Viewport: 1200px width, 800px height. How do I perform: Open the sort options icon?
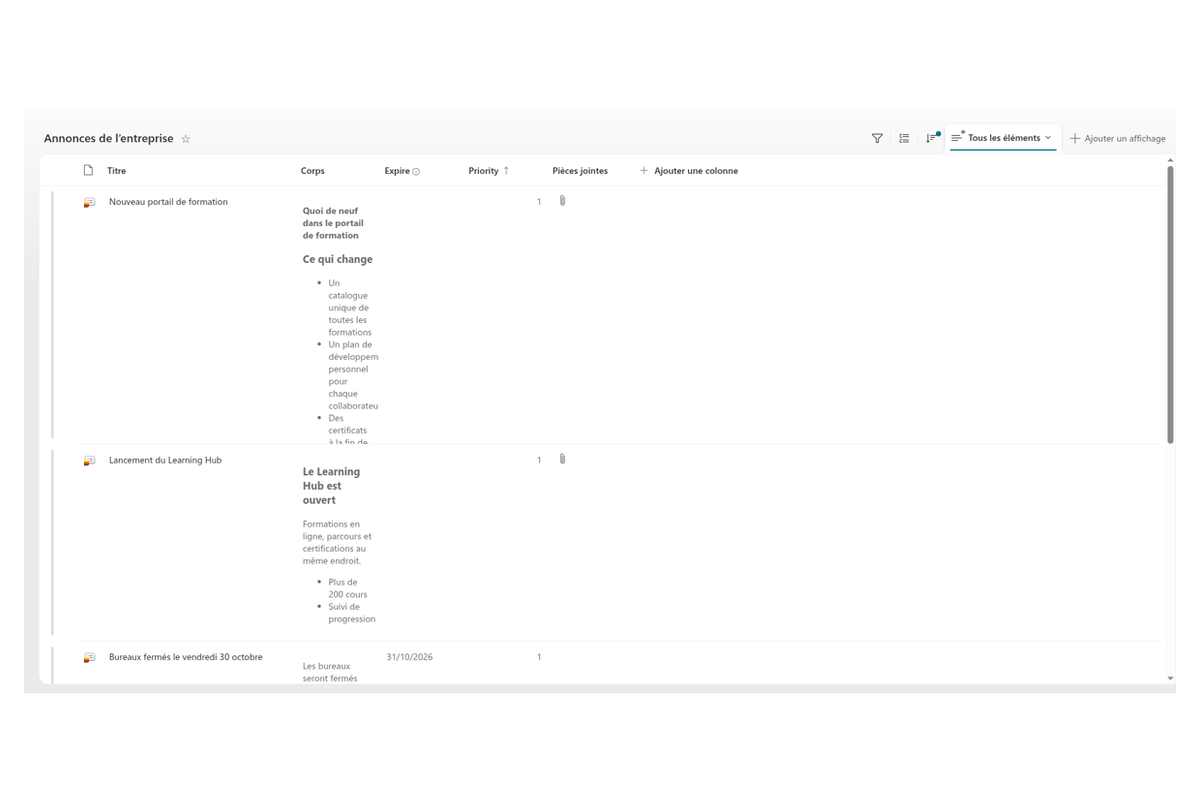click(932, 138)
